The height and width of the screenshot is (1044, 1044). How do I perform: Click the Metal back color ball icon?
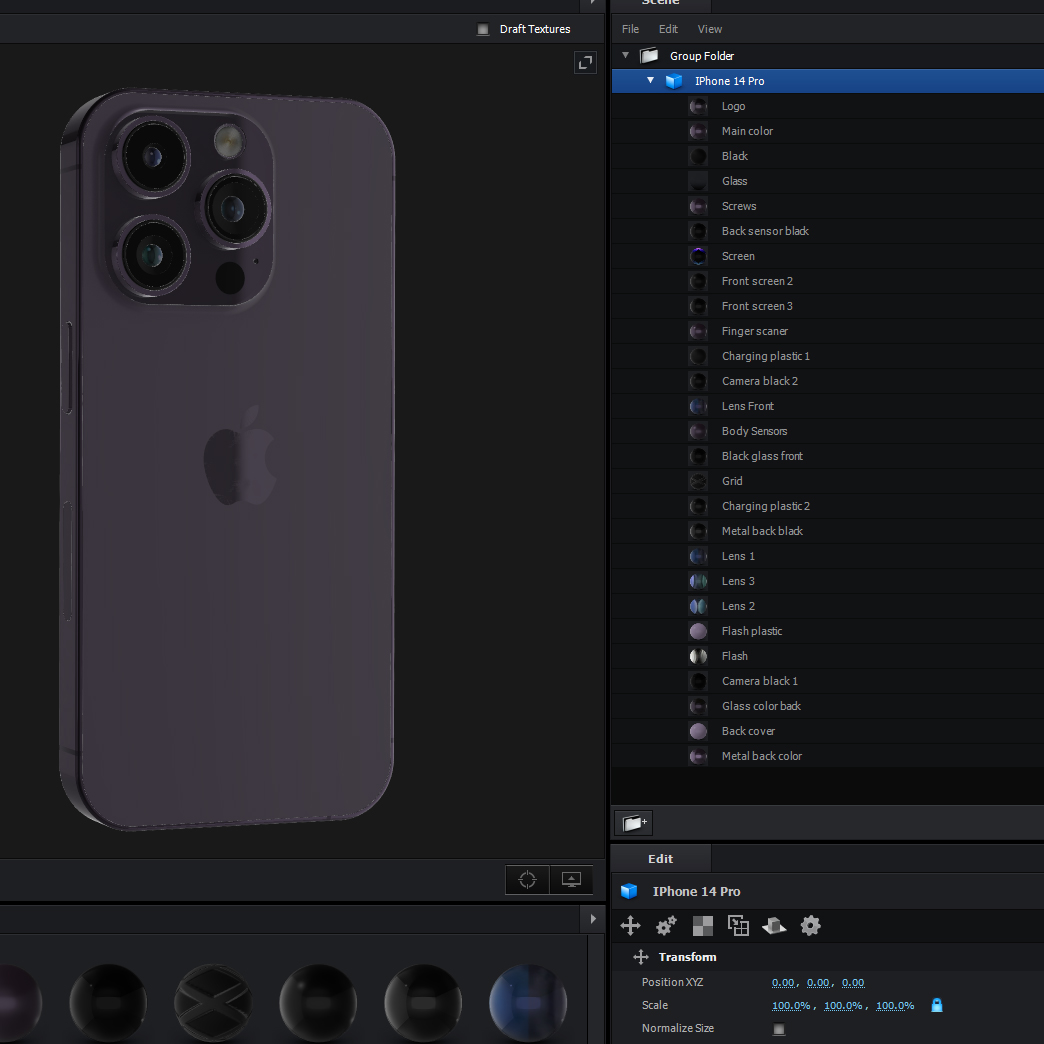point(698,756)
